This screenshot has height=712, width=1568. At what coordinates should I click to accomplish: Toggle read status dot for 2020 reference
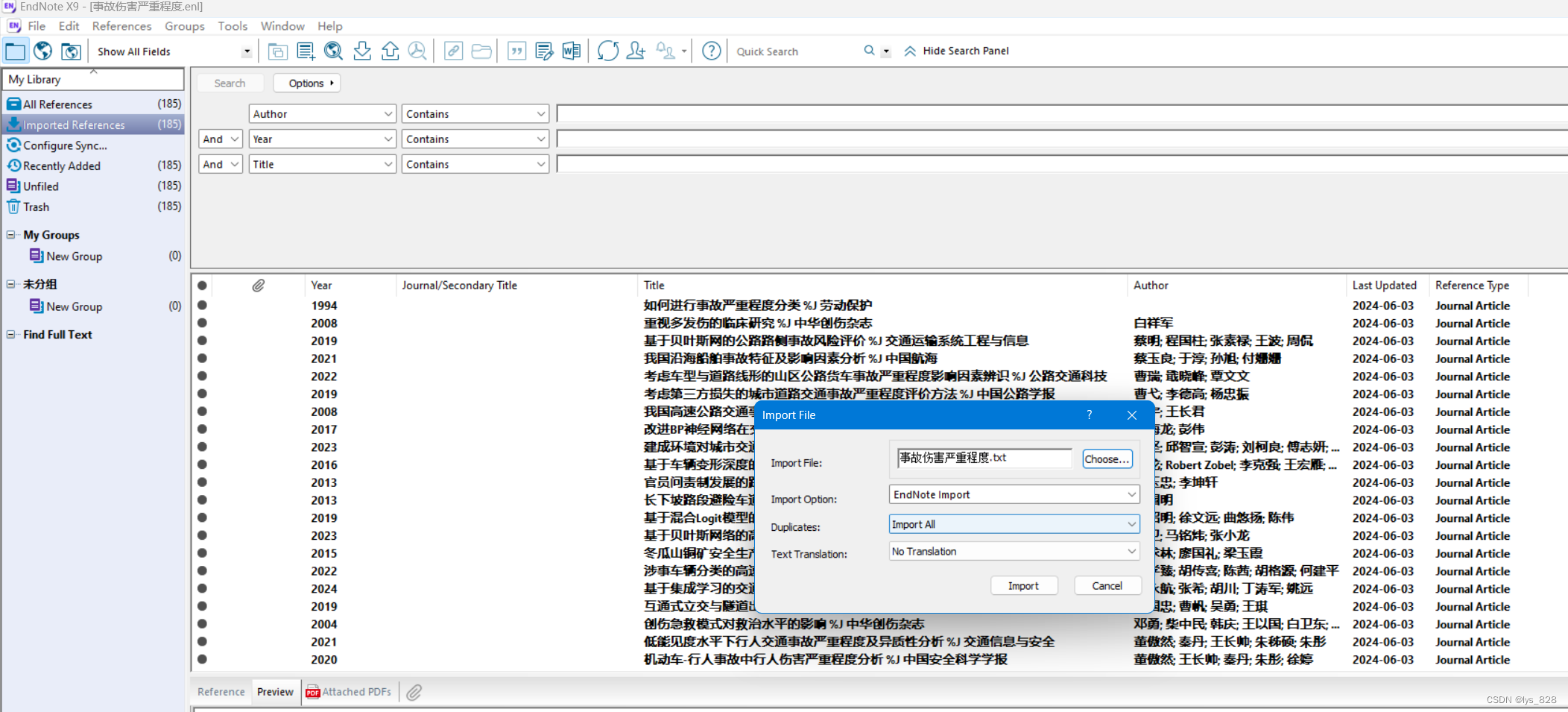point(202,659)
